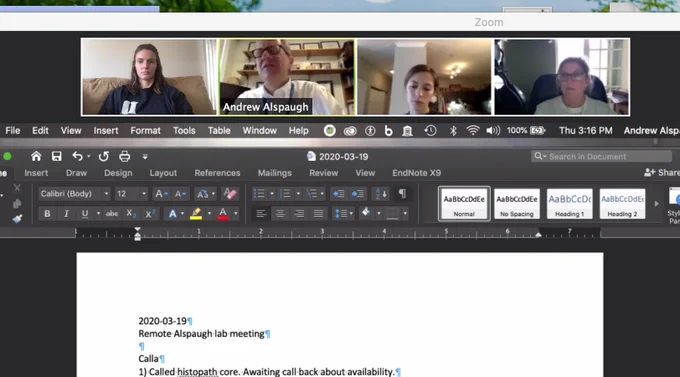Apply the Heading 2 style

[x=622, y=203]
